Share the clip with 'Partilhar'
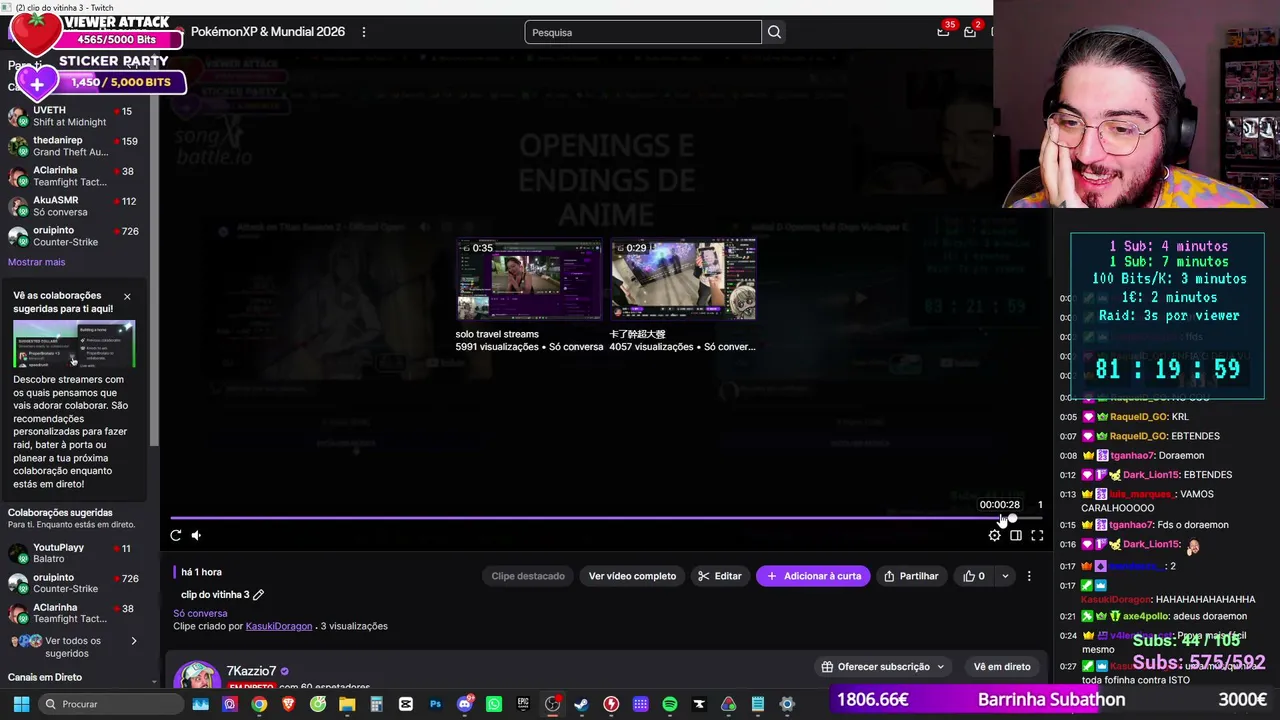The width and height of the screenshot is (1280, 720). 911,576
